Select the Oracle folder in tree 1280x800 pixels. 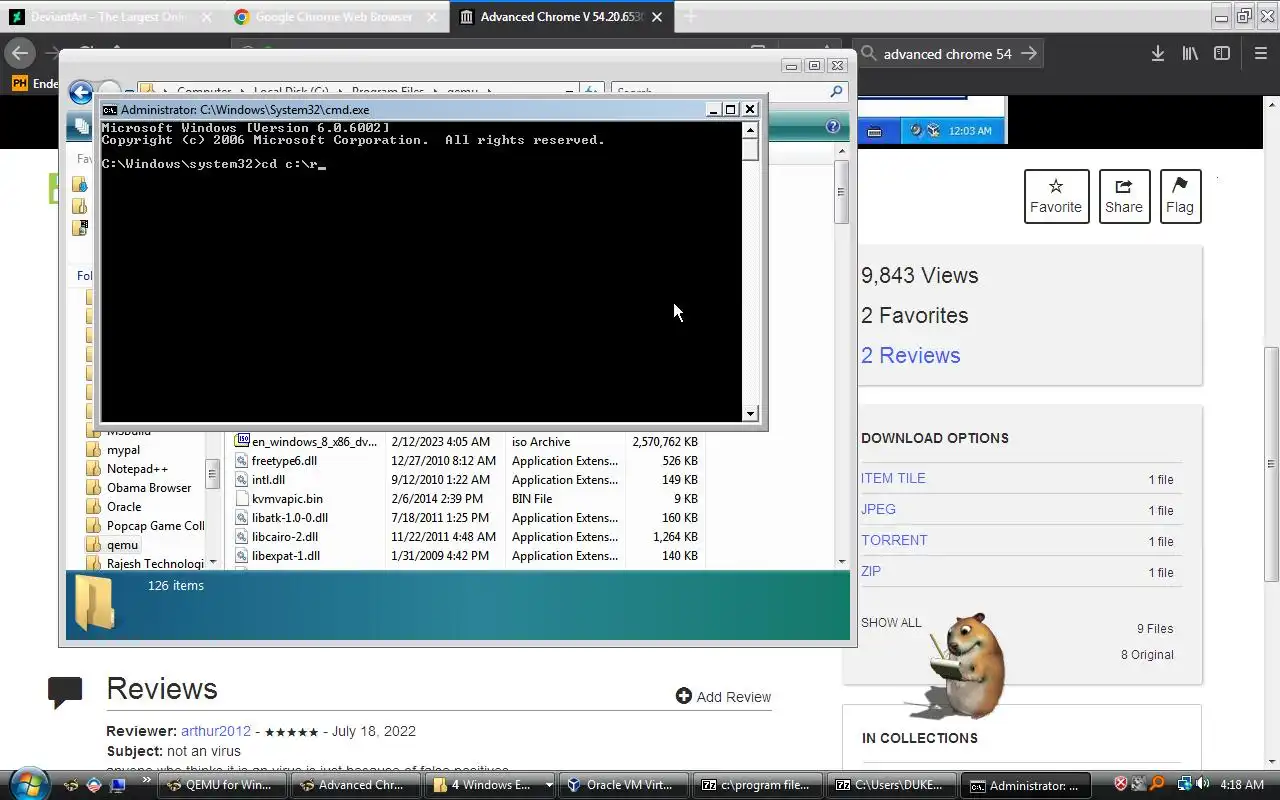124,507
